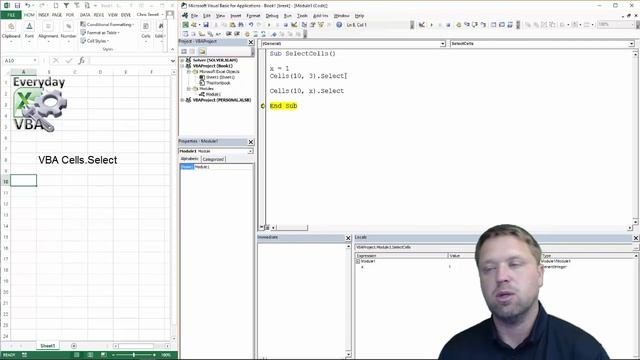Click into the Excel formula bar
The height and width of the screenshot is (360, 640).
[130, 60]
